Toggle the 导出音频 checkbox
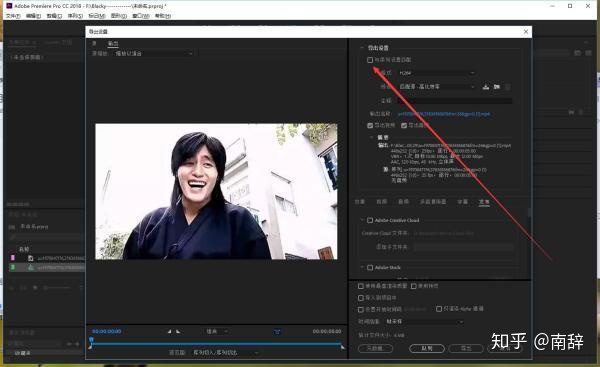 coord(404,125)
